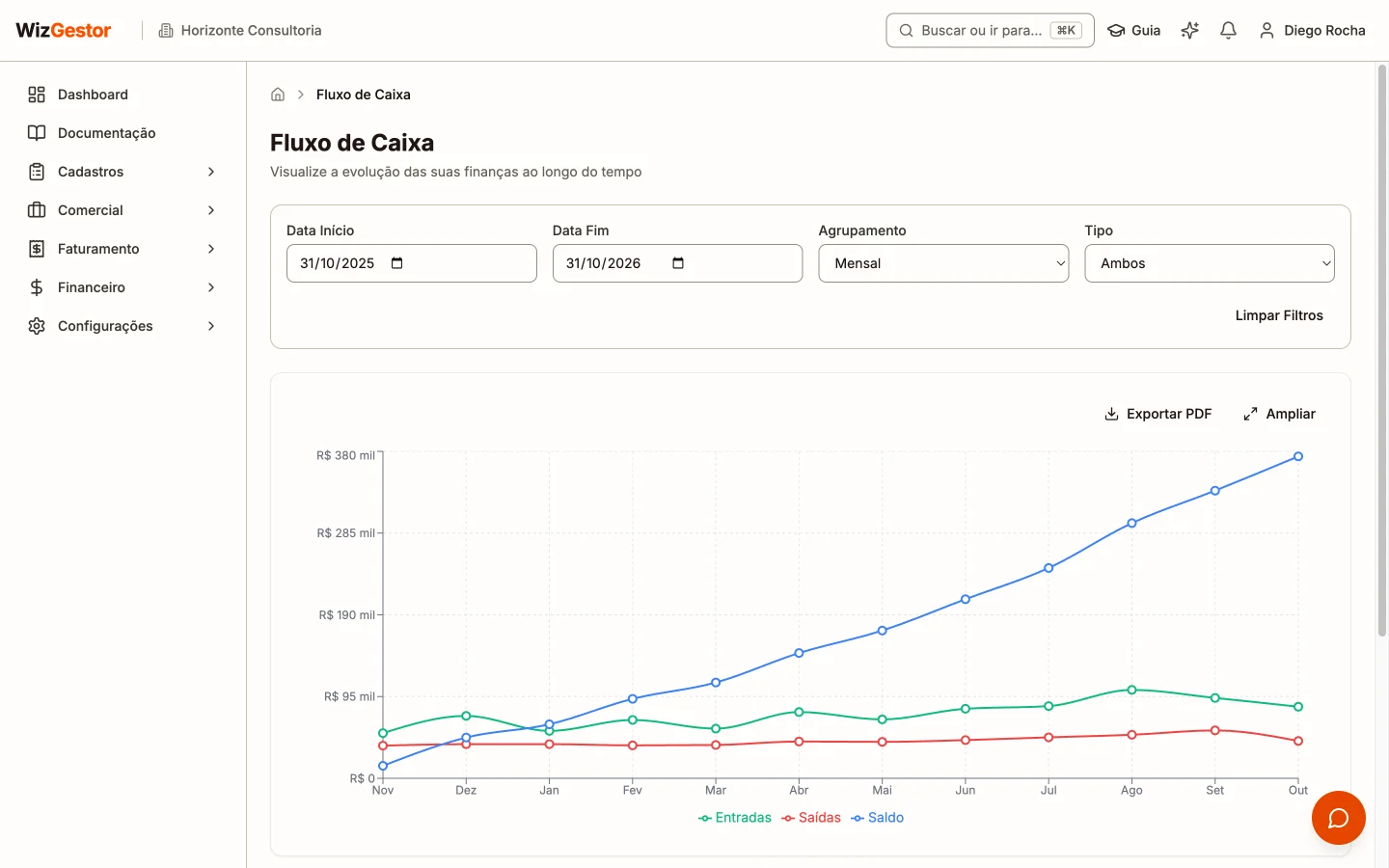
Task: Click Exportar PDF button
Action: click(x=1157, y=414)
